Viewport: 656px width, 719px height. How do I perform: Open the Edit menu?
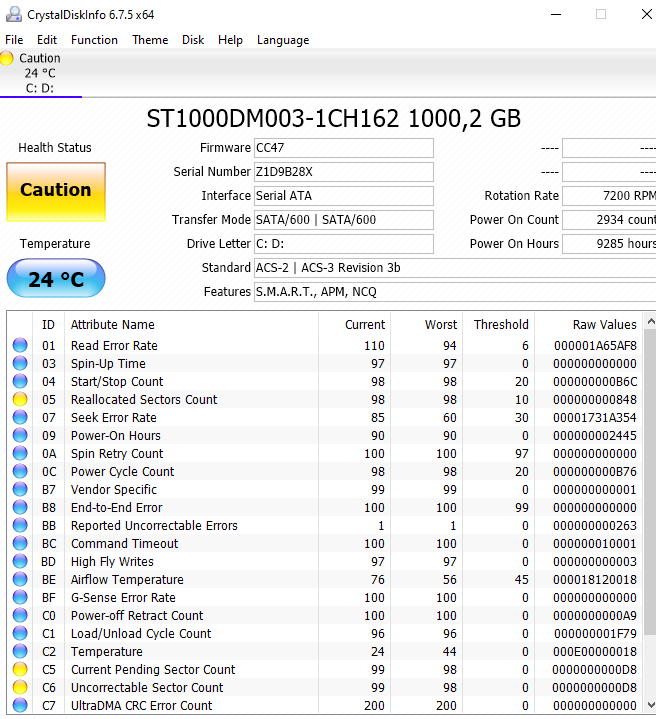pos(47,40)
